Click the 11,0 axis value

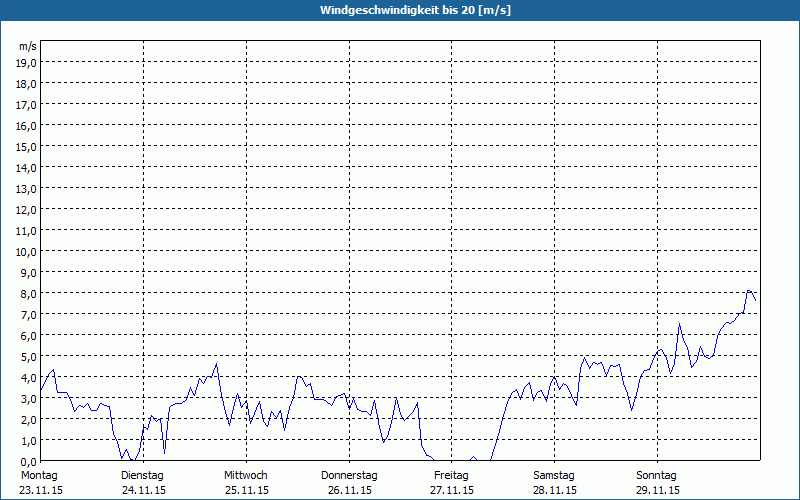[x=27, y=231]
